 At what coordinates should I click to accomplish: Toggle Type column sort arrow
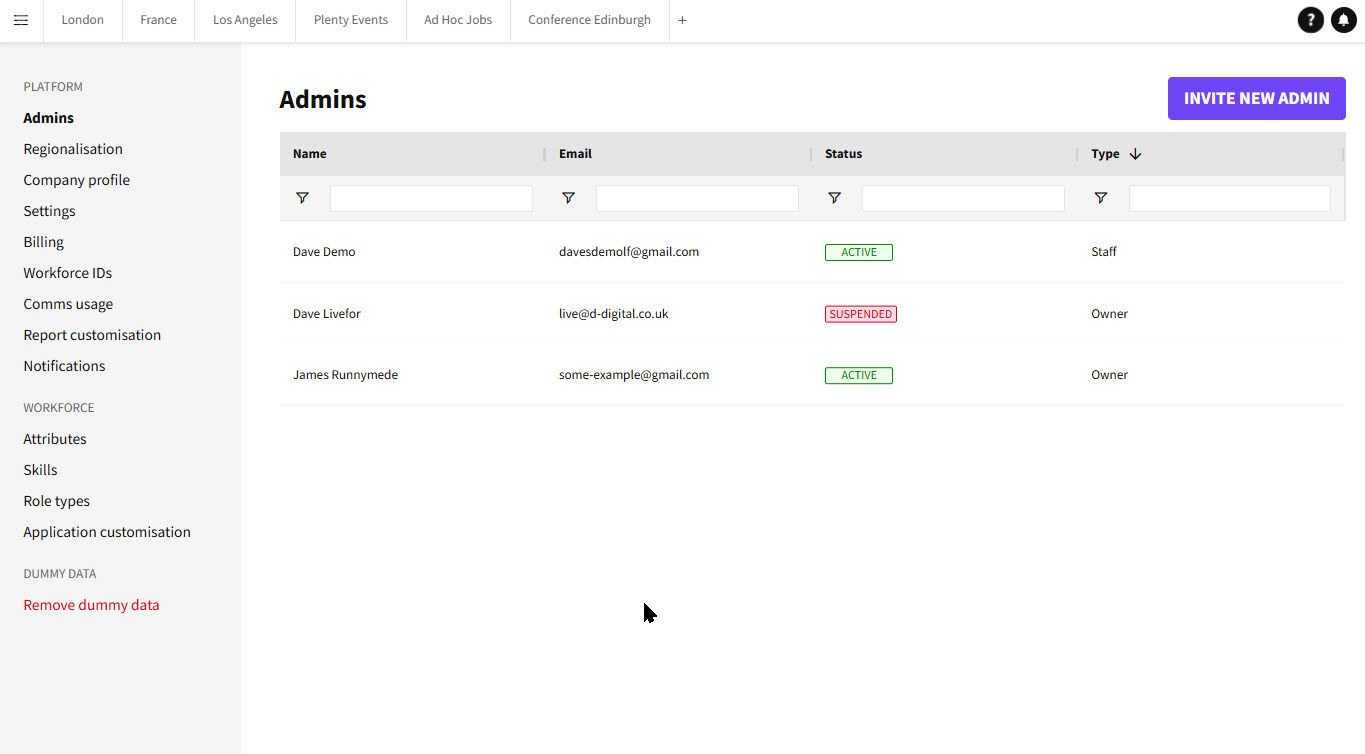[x=1135, y=154]
